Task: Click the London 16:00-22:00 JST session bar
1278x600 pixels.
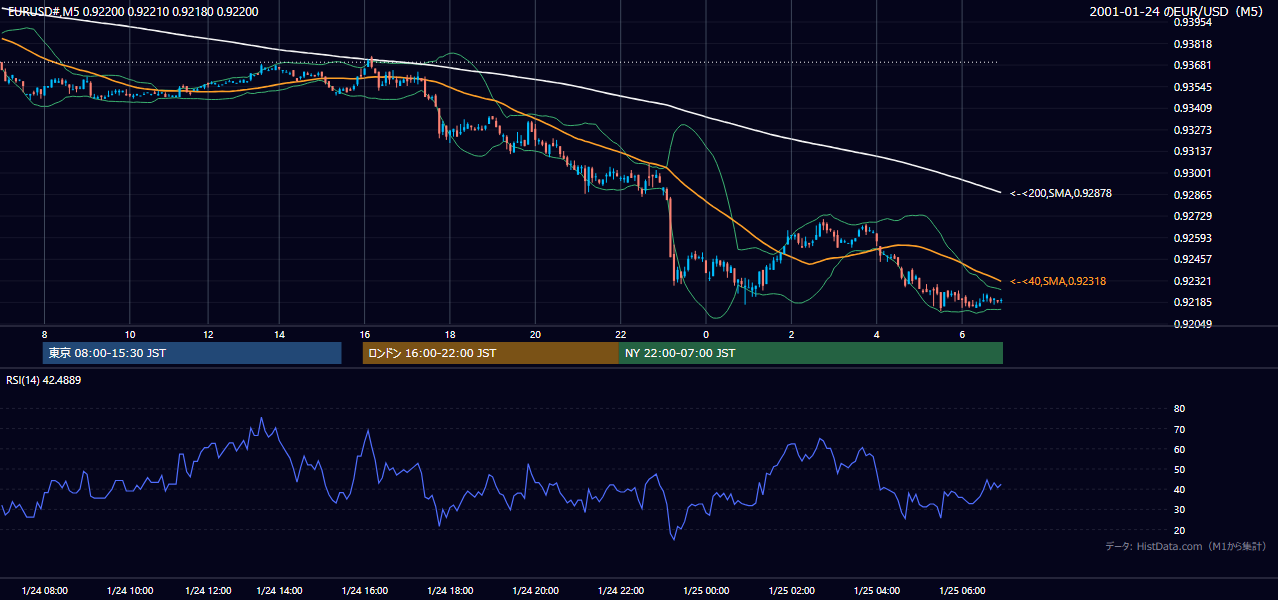Action: (490, 353)
